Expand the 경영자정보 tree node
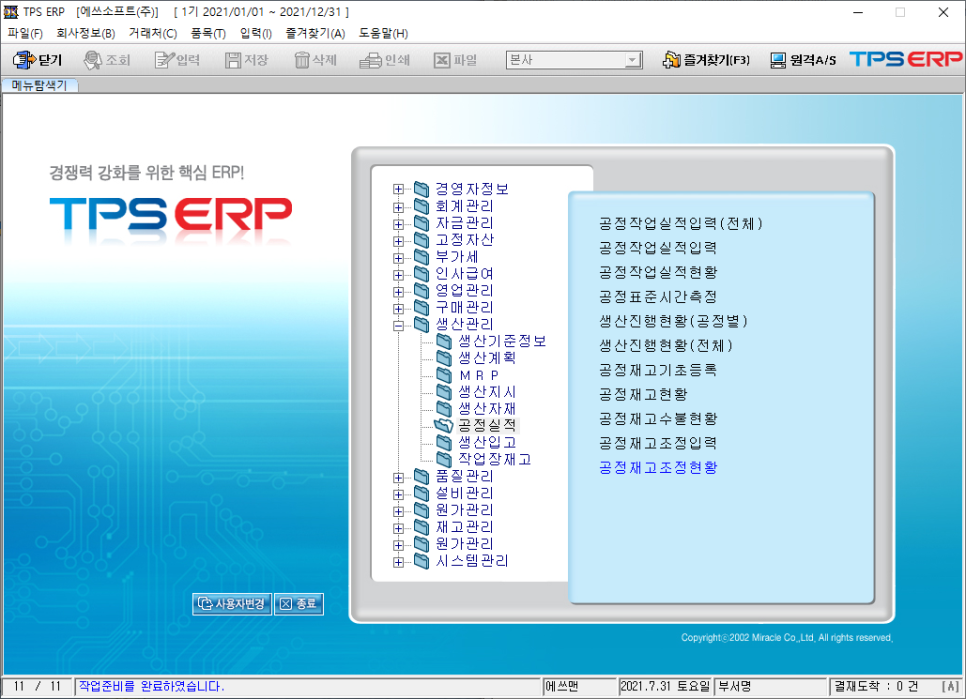Image resolution: width=966 pixels, height=699 pixels. pos(399,189)
